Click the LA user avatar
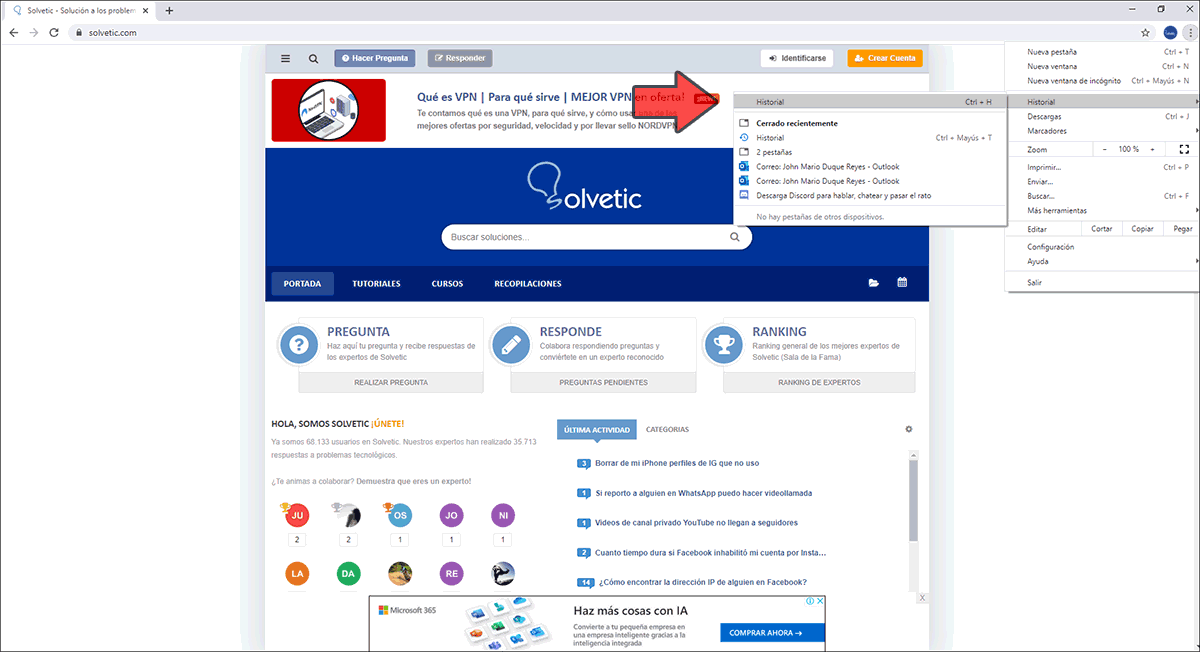The image size is (1200, 652). pos(296,574)
